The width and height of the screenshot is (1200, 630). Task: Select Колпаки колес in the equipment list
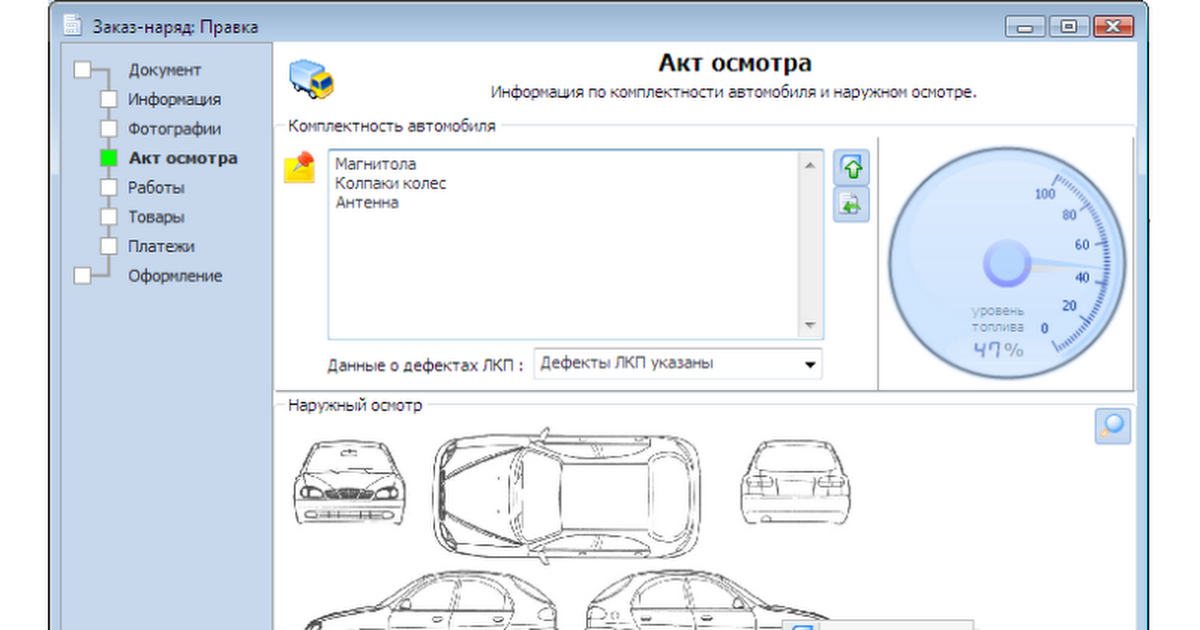(391, 183)
